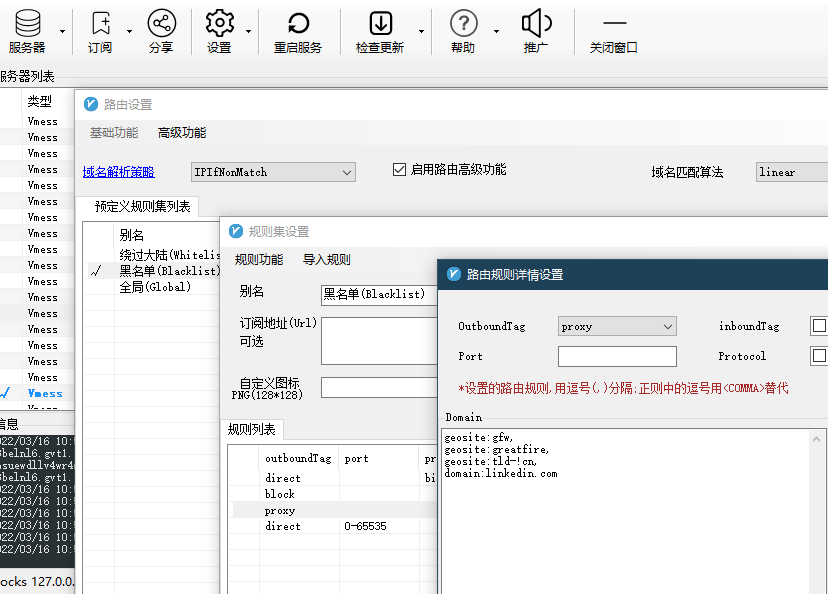The image size is (828, 594).
Task: Tick the Protocol checkbox
Action: [x=819, y=356]
